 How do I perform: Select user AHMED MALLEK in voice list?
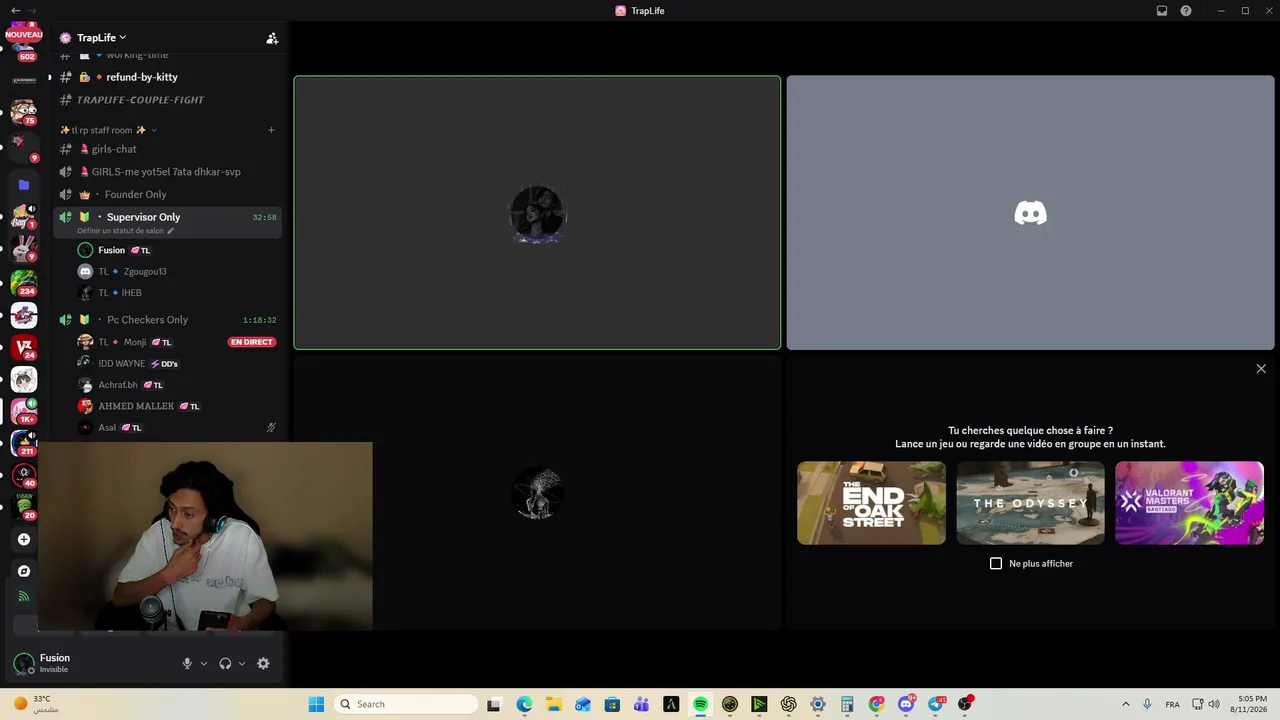click(136, 407)
